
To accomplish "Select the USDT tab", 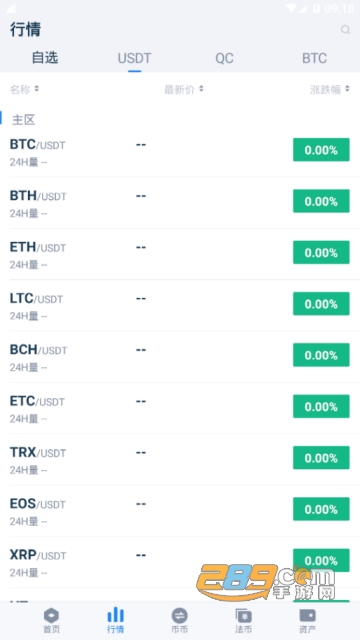I will tap(134, 58).
